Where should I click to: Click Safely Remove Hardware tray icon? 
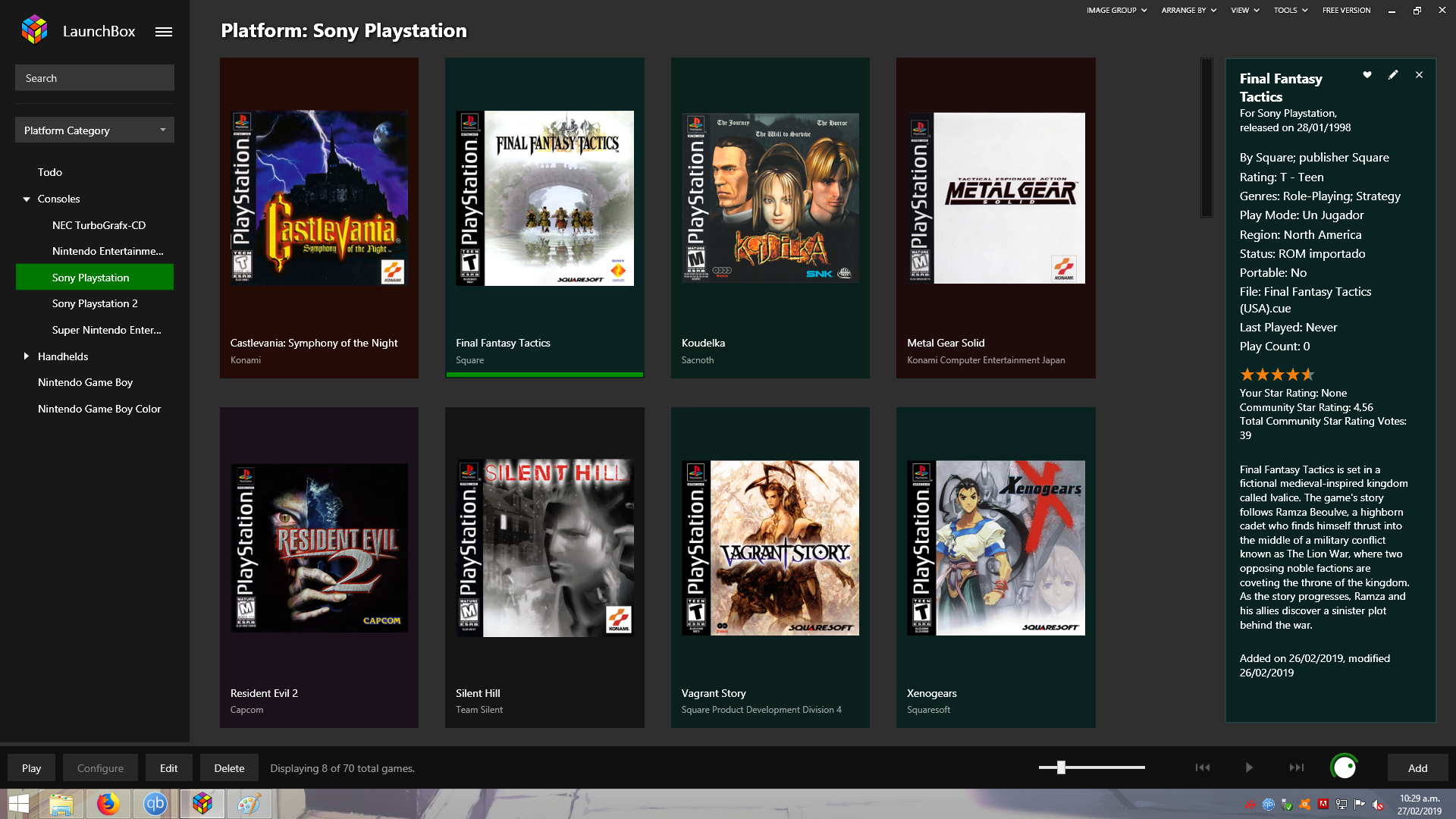[x=1287, y=805]
